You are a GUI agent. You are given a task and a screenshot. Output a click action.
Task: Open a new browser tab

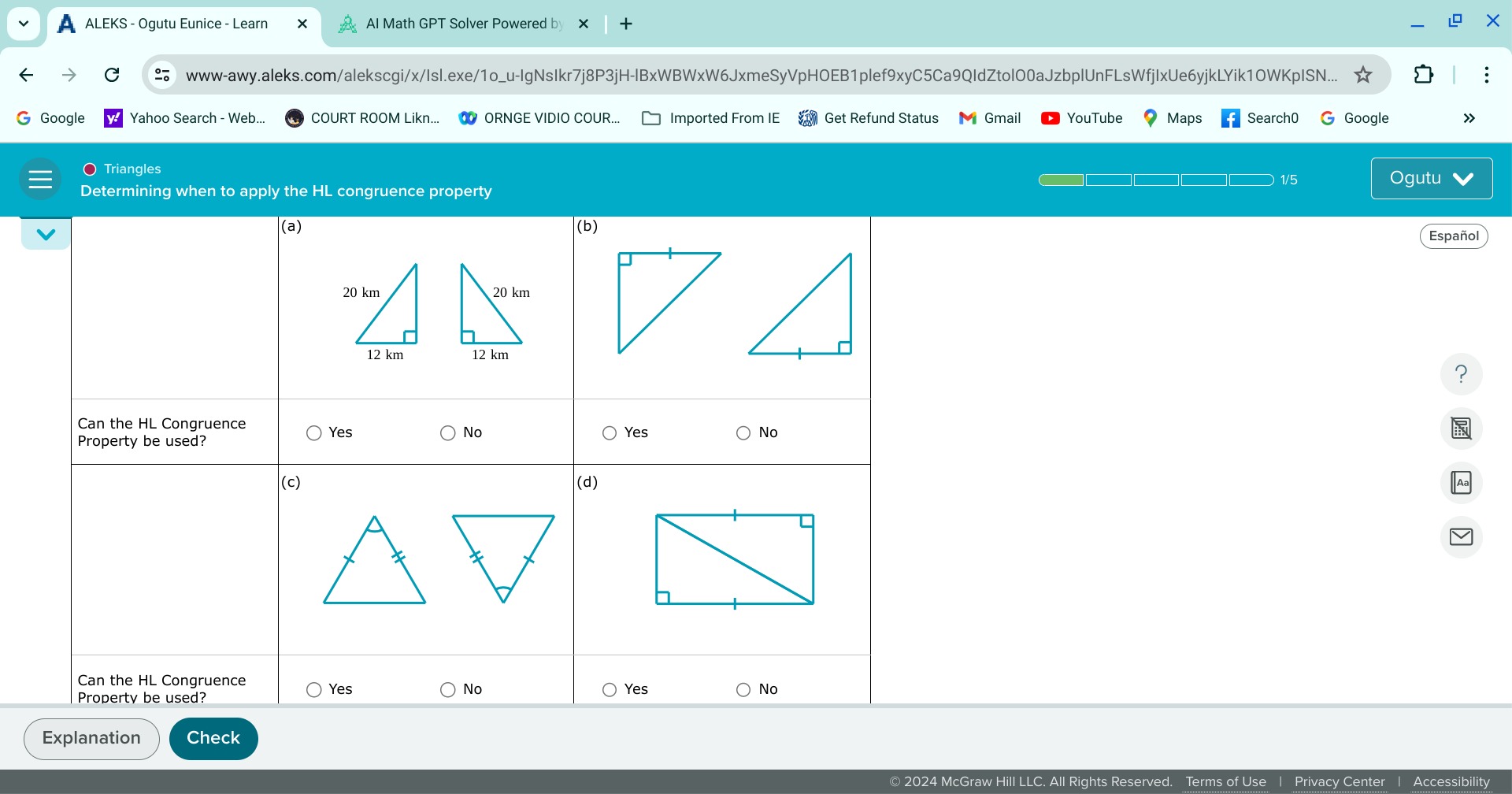(x=626, y=24)
